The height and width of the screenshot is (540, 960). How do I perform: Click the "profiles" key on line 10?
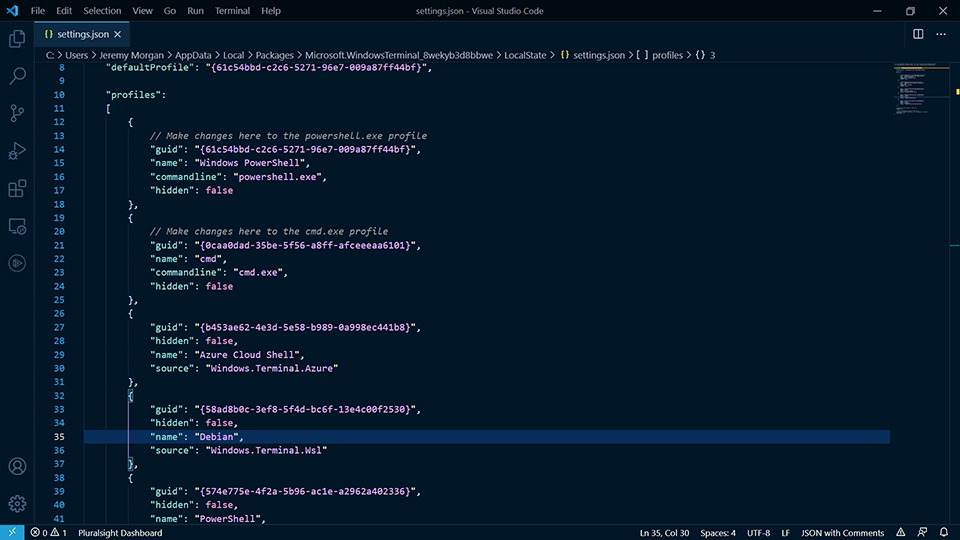[133, 95]
